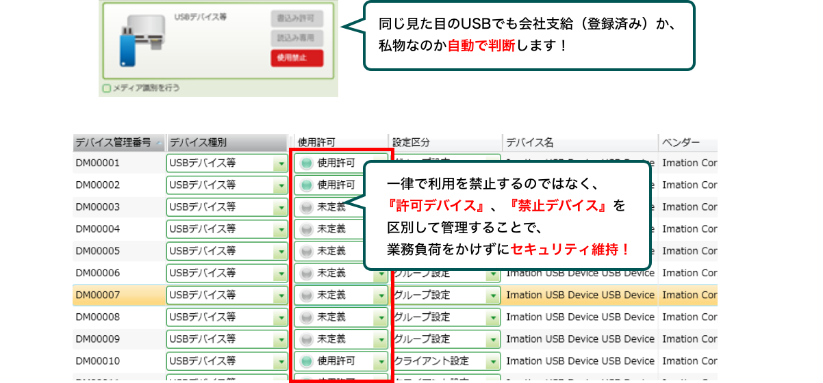
Task: Open グループ設定 dropdown in row DM00007
Action: (492, 295)
